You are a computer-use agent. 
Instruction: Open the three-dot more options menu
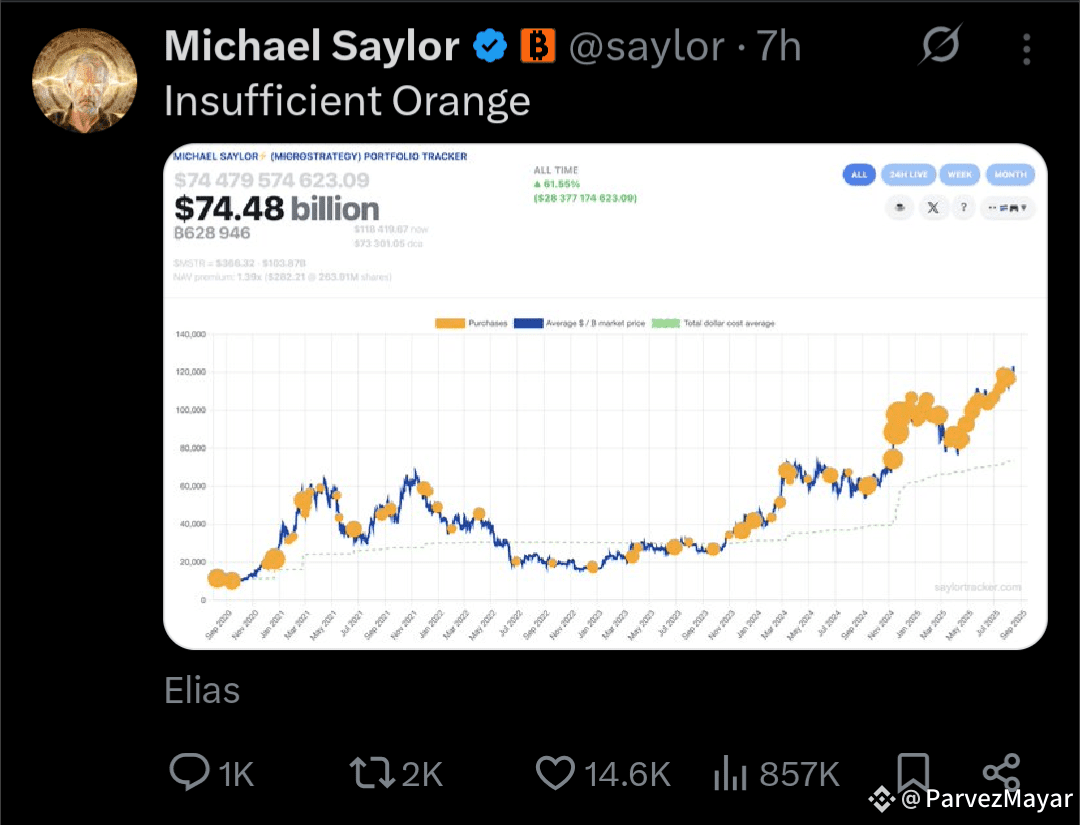pyautogui.click(x=1026, y=50)
